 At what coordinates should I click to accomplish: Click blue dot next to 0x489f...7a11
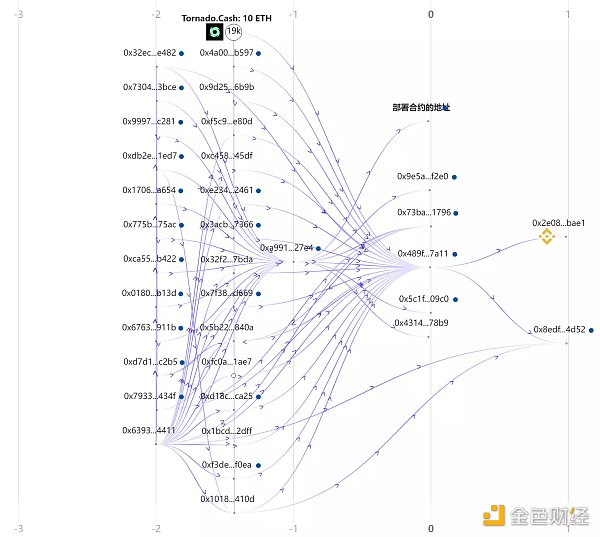[x=455, y=254]
